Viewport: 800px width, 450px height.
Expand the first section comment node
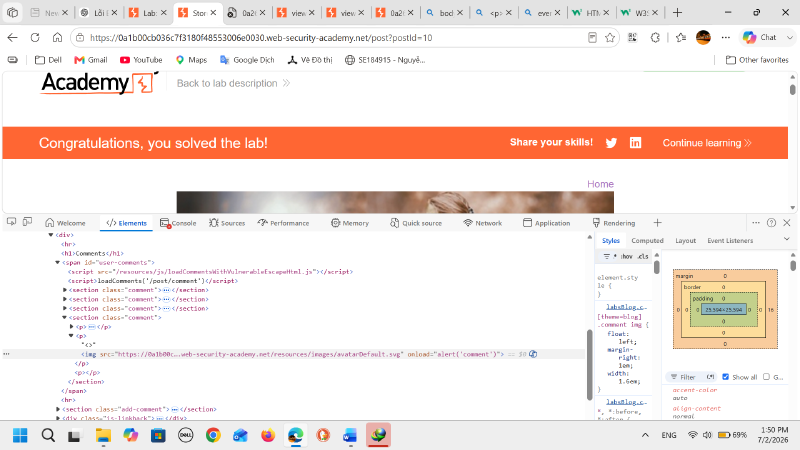pos(65,290)
